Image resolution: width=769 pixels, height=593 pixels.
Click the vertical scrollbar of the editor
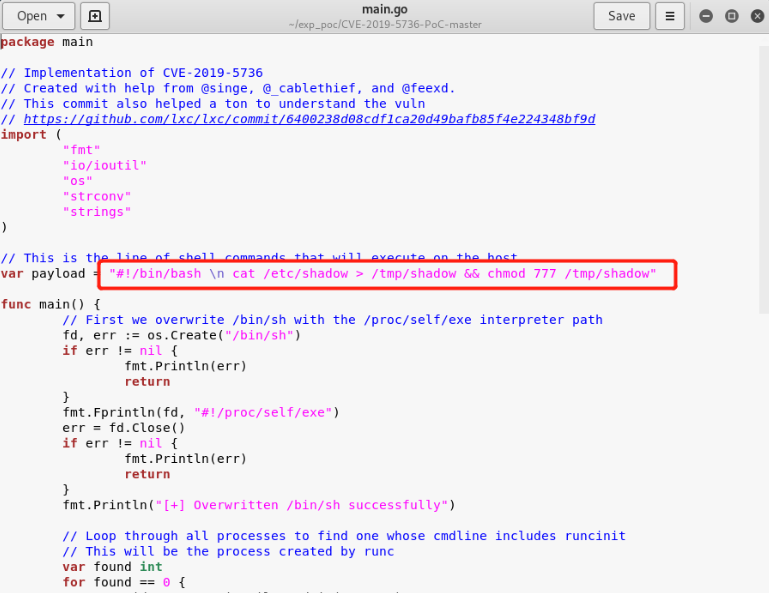(x=764, y=180)
